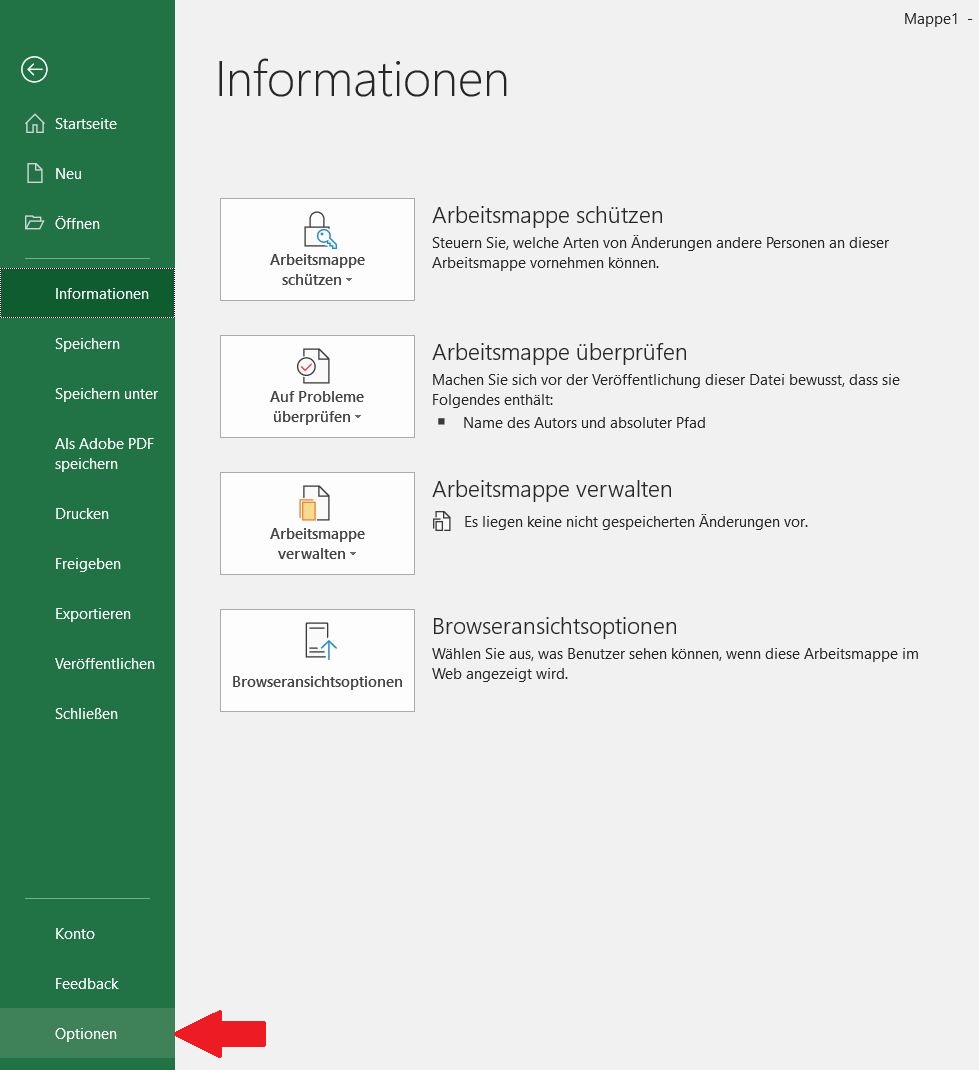
Task: Click the Arbeitsmappe verwalten documents icon
Action: click(x=316, y=503)
